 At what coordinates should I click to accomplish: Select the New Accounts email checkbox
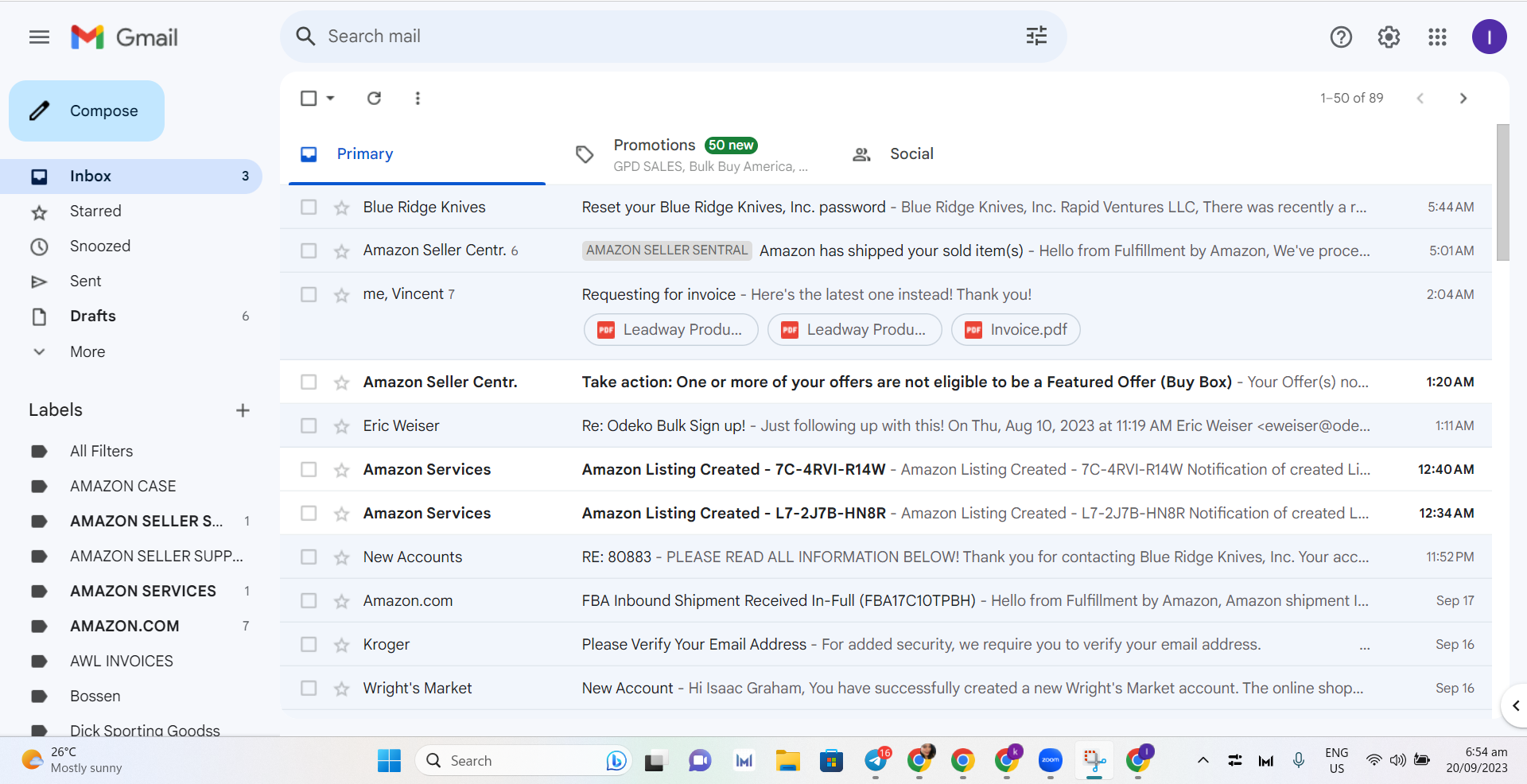tap(309, 557)
